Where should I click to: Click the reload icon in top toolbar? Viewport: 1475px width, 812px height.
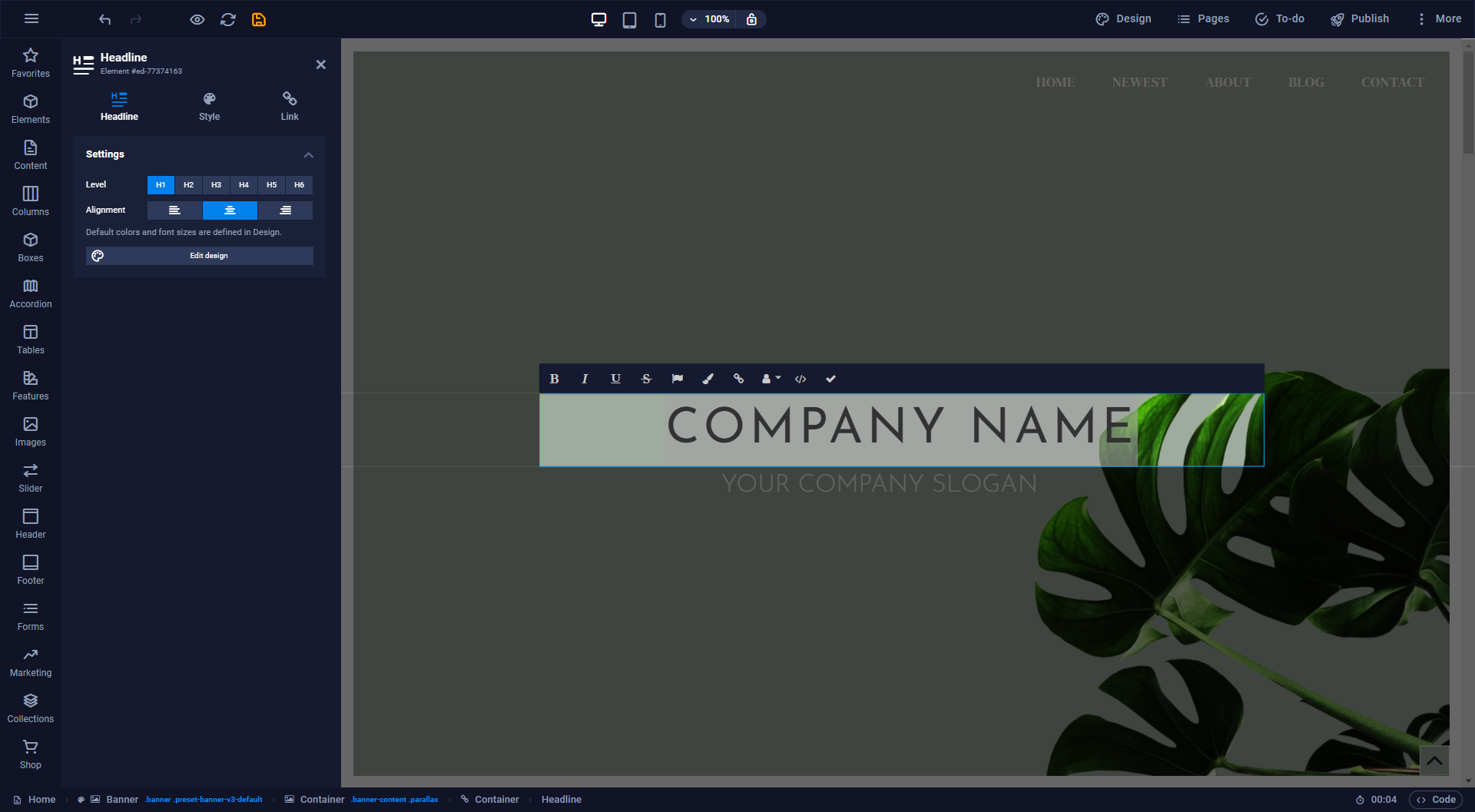coord(228,19)
